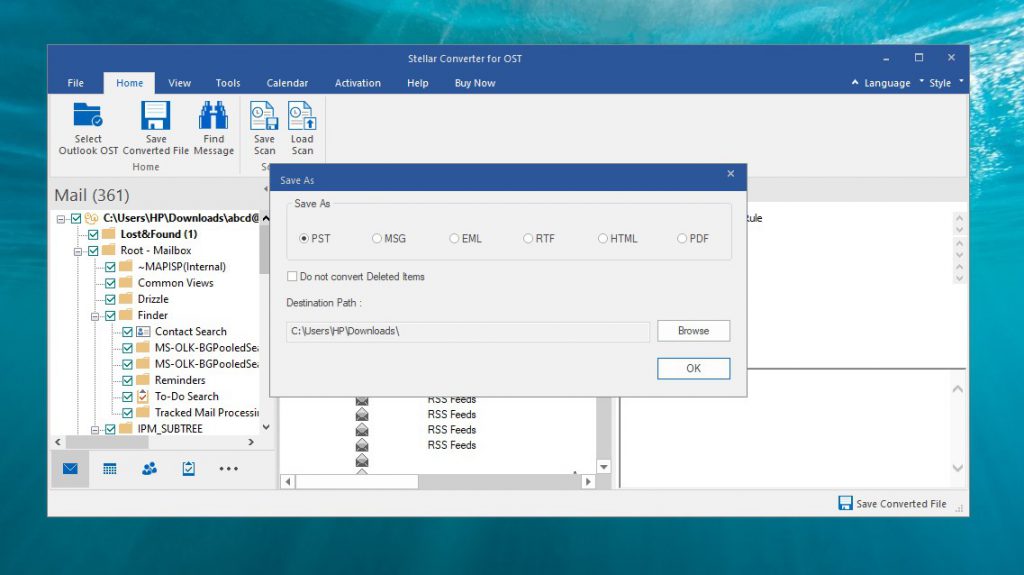Screen dimensions: 1024x575
Task: Open the Style dropdown
Action: pyautogui.click(x=941, y=83)
